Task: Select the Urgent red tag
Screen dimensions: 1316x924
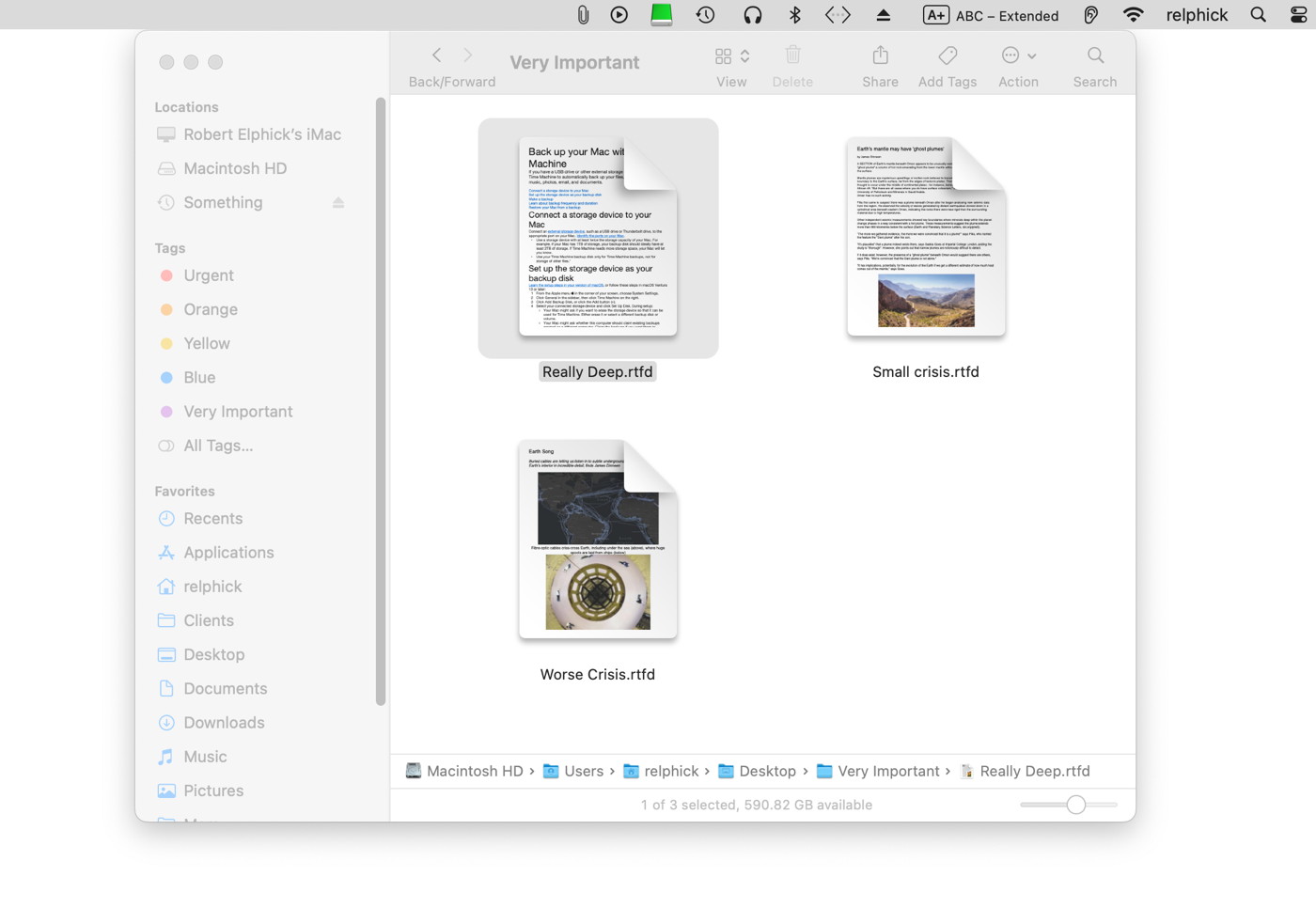Action: pos(208,275)
